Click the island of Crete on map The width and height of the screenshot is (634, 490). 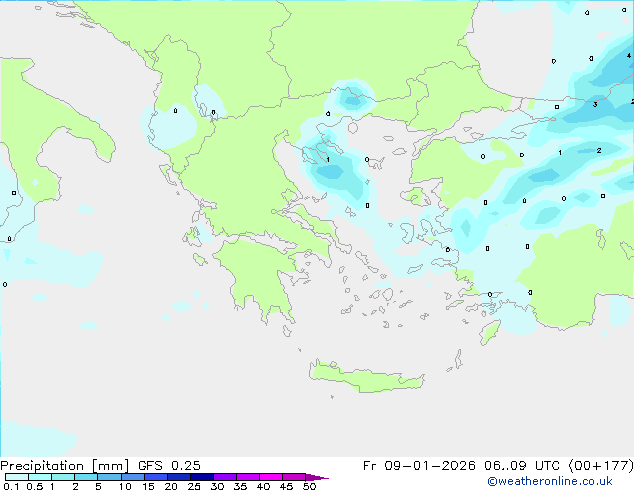tap(366, 378)
